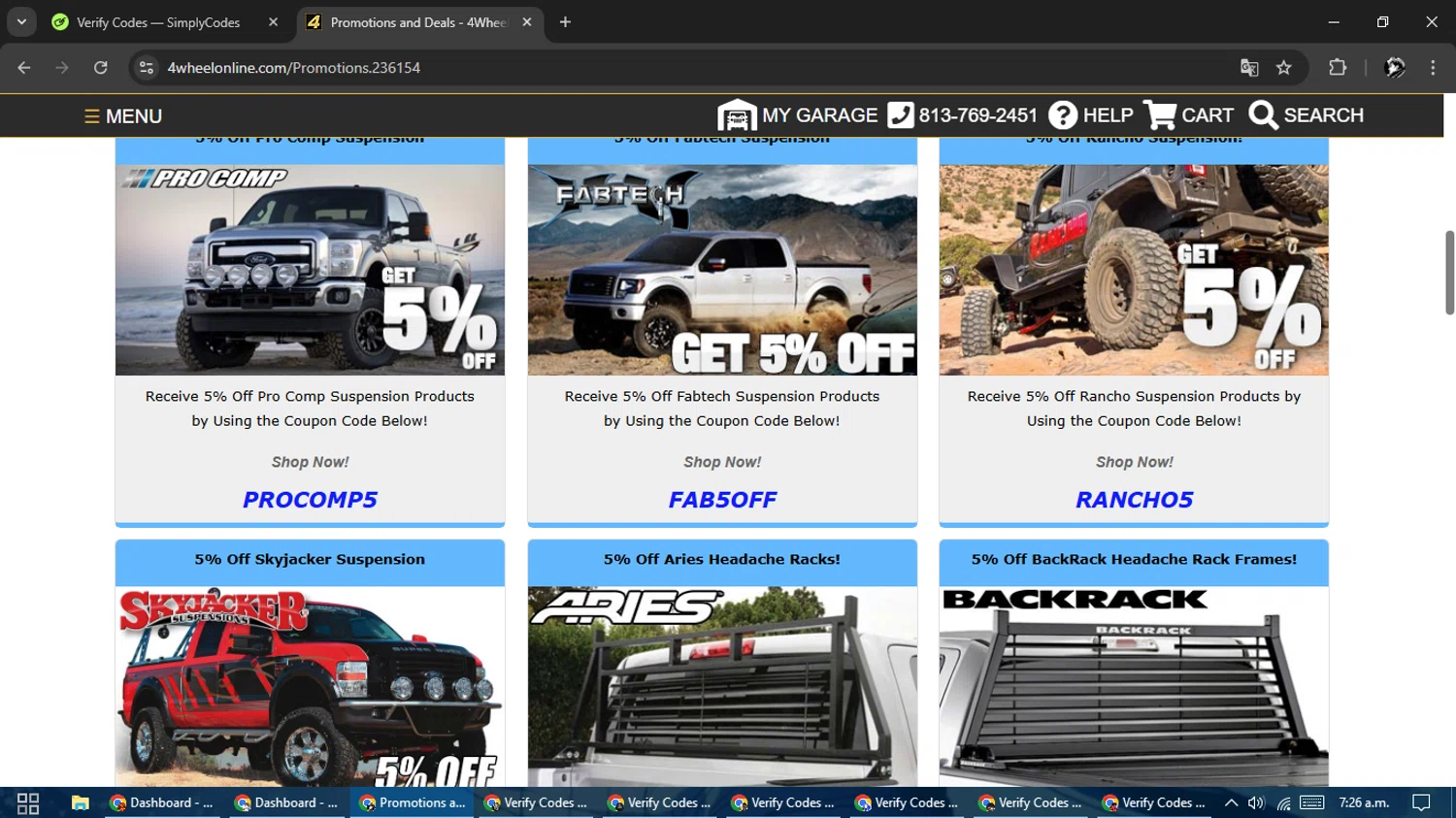This screenshot has width=1456, height=818.
Task: Open the CART link
Action: click(x=1207, y=115)
